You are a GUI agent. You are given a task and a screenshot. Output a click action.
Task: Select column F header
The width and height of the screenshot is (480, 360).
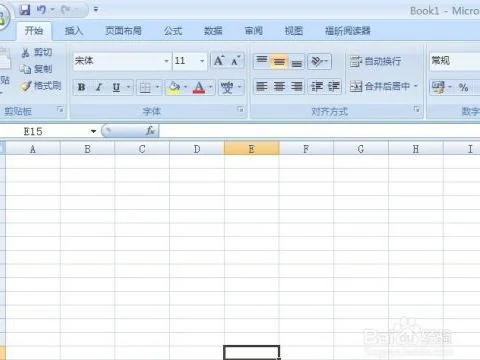coord(306,149)
